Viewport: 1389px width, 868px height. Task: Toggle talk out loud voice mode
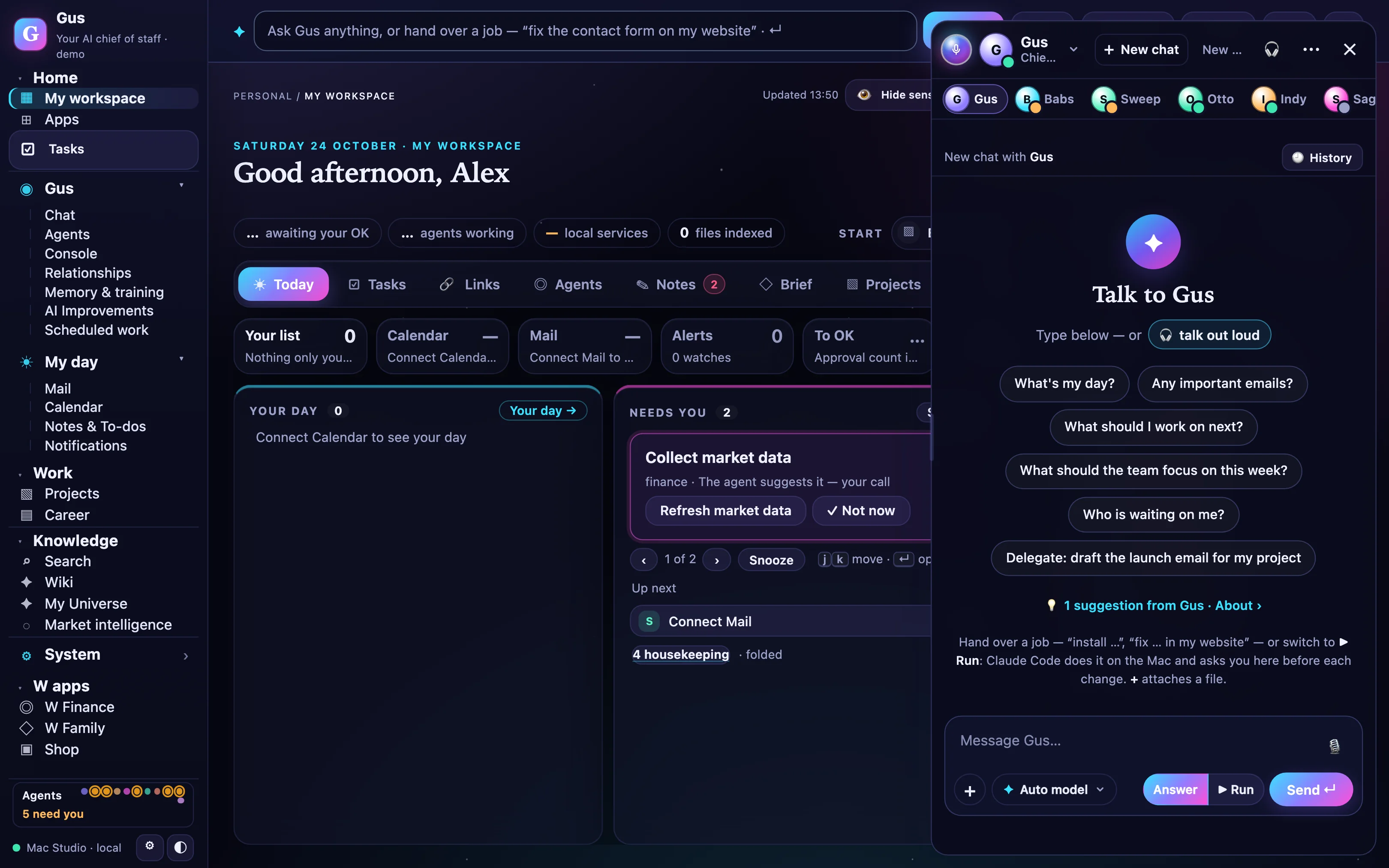coord(1209,335)
